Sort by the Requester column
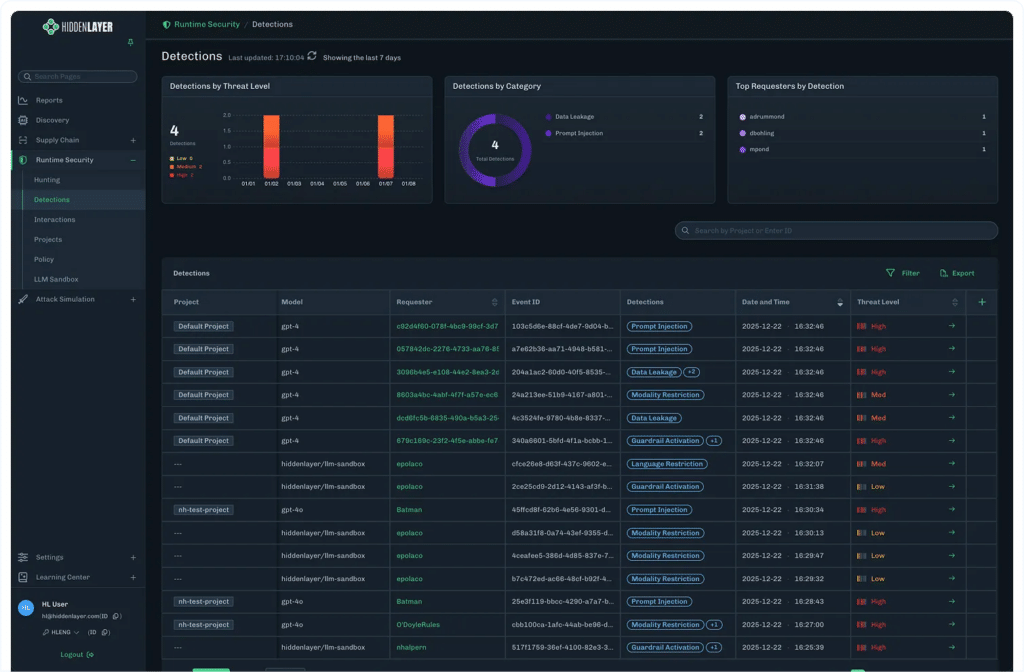This screenshot has height=672, width=1024. tap(494, 302)
